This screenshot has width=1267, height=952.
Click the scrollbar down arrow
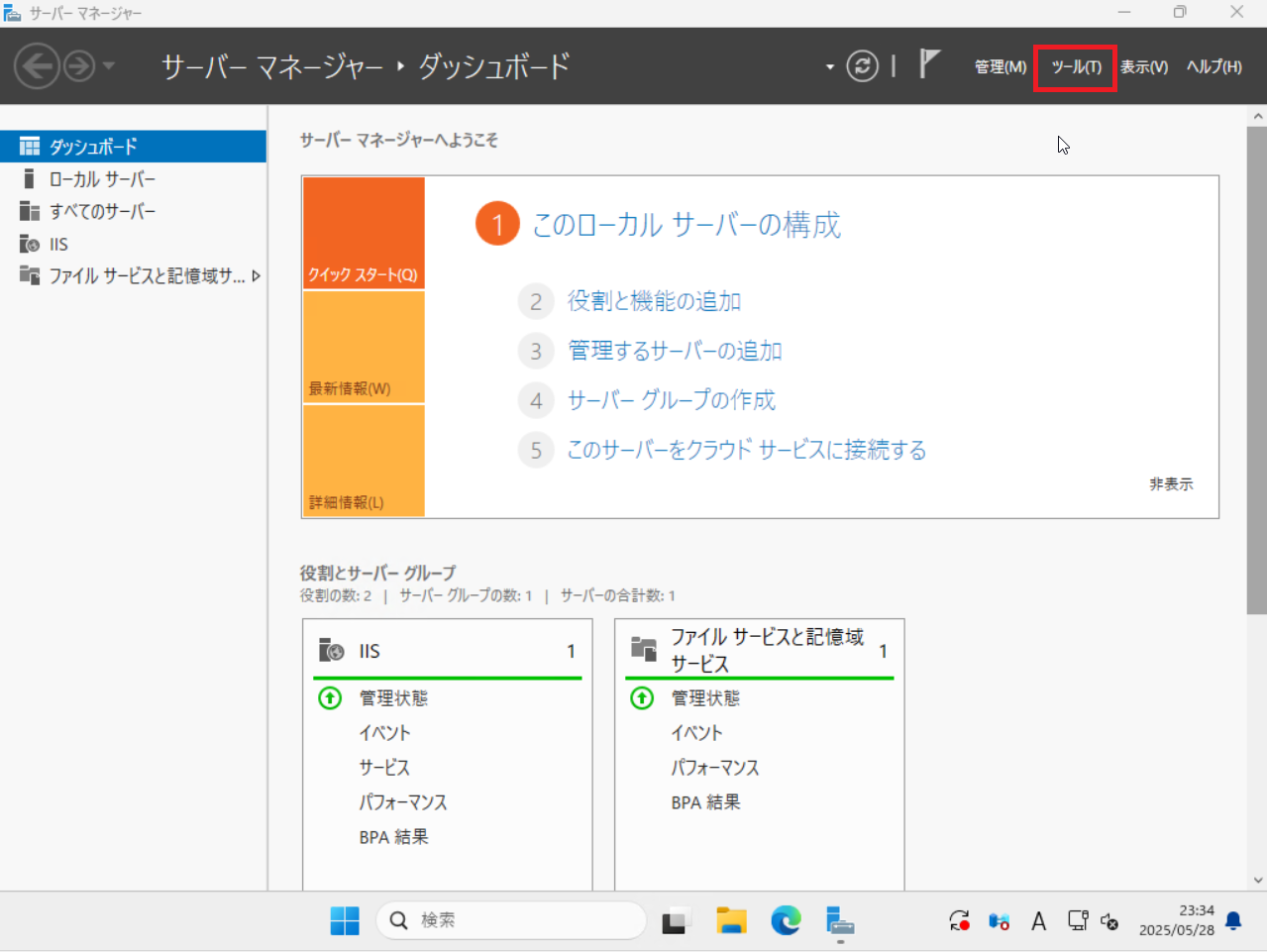tap(1258, 880)
